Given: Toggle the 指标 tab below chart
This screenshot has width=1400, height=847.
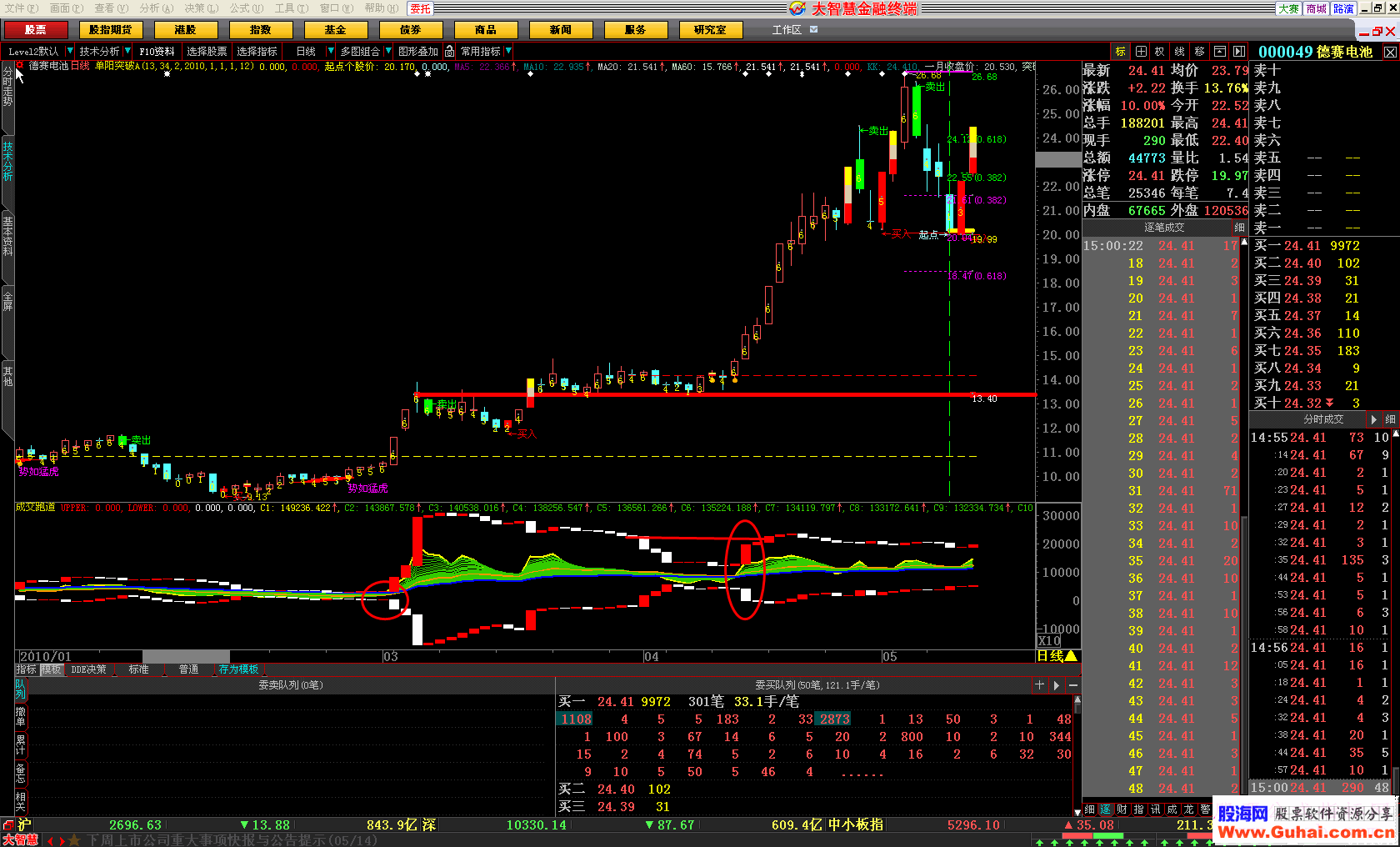Looking at the screenshot, I should 27,669.
